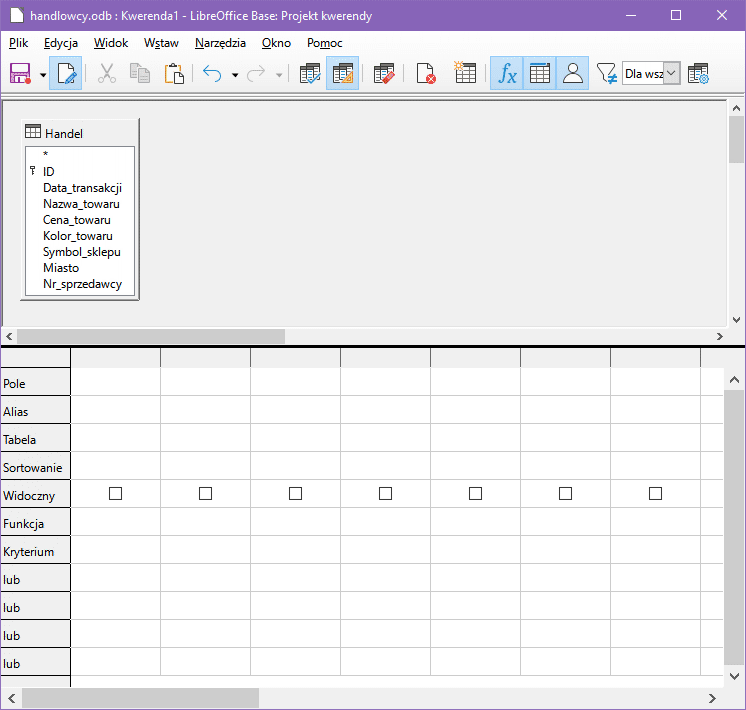Viewport: 746px width, 710px height.
Task: Click the first Pole cell in grid
Action: click(x=115, y=384)
